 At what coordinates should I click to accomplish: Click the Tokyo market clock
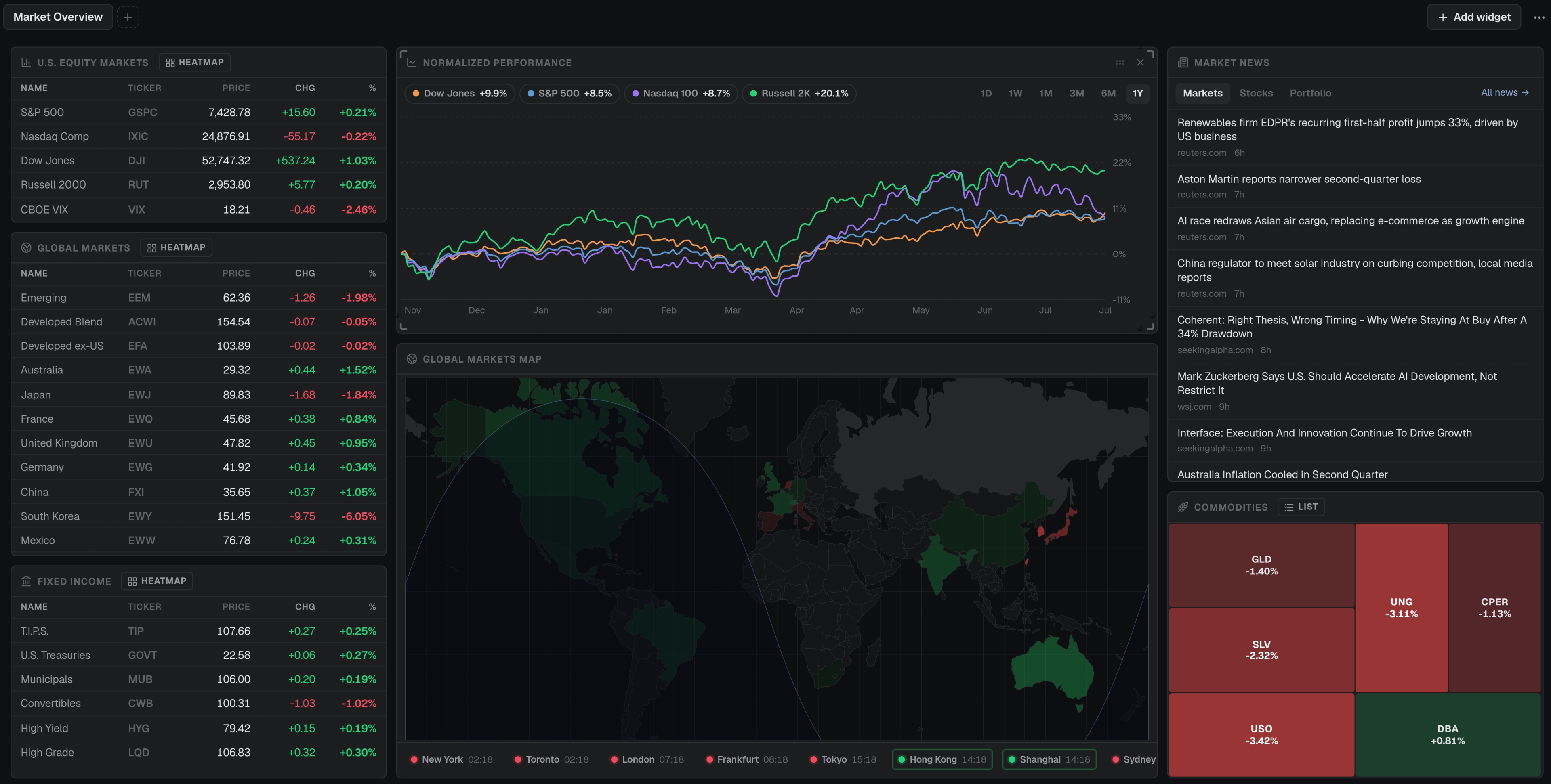(843, 759)
